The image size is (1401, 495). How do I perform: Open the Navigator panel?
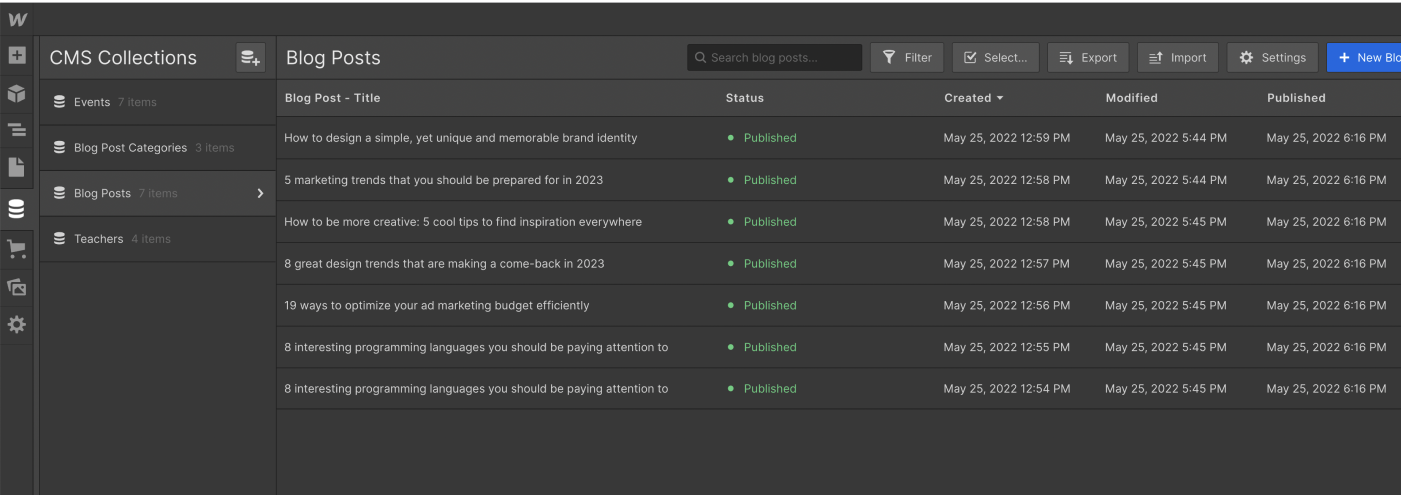pyautogui.click(x=17, y=130)
